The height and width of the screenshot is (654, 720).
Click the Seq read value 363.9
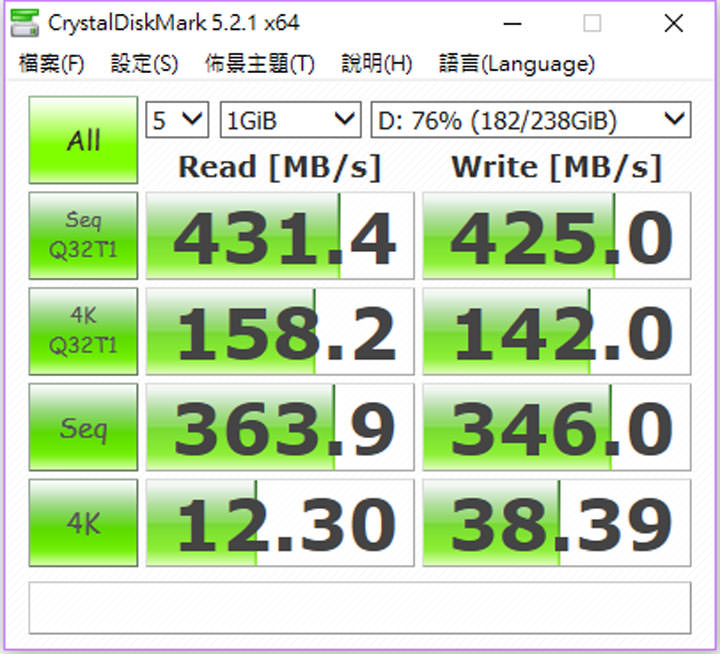pos(280,427)
